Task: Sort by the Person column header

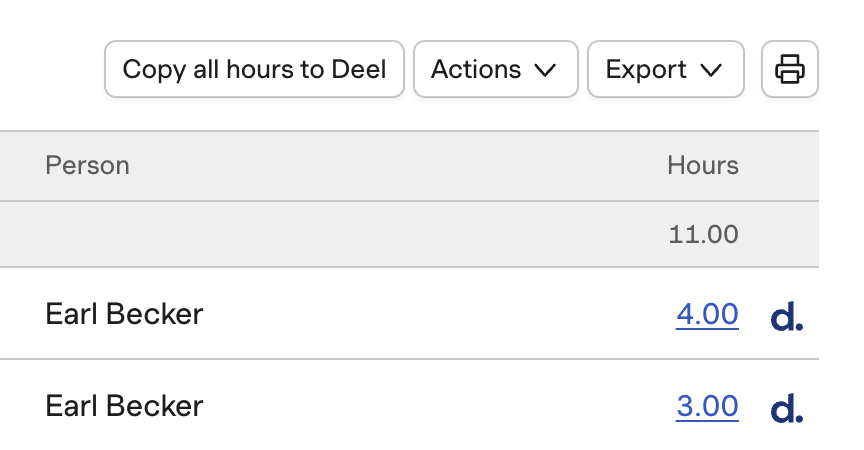Action: (x=87, y=165)
